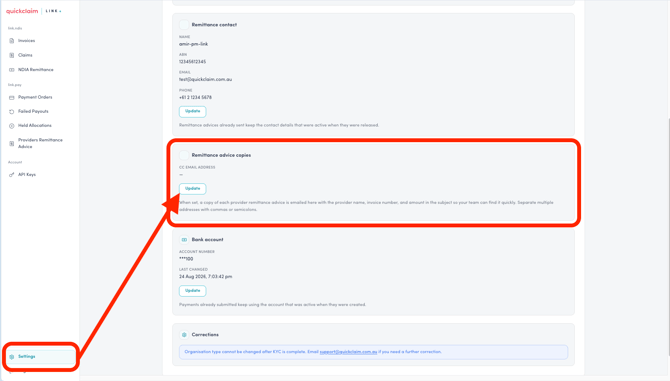Click 'ACCOUNT NUMBER' label

tap(197, 252)
